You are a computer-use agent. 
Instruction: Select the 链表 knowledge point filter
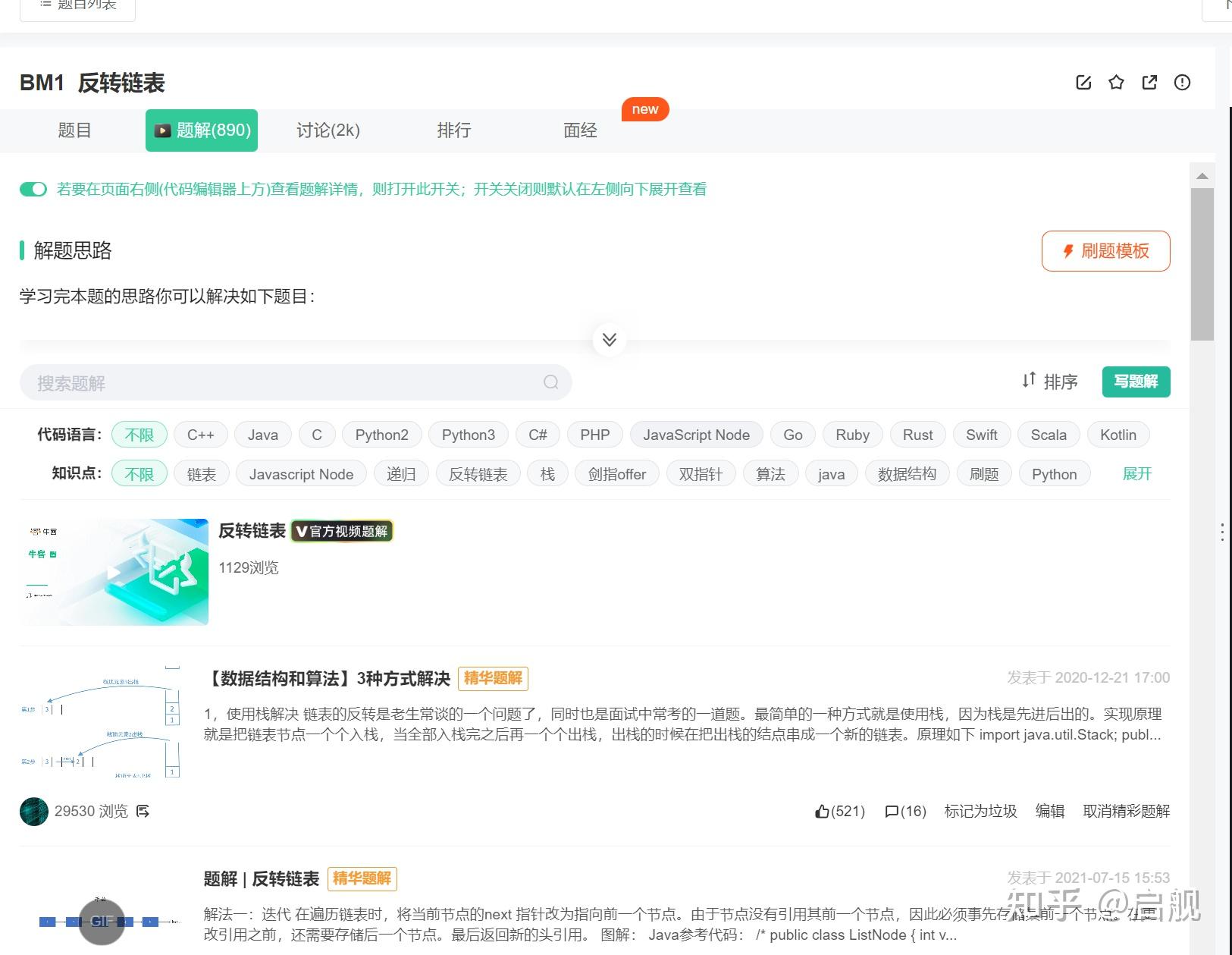201,473
